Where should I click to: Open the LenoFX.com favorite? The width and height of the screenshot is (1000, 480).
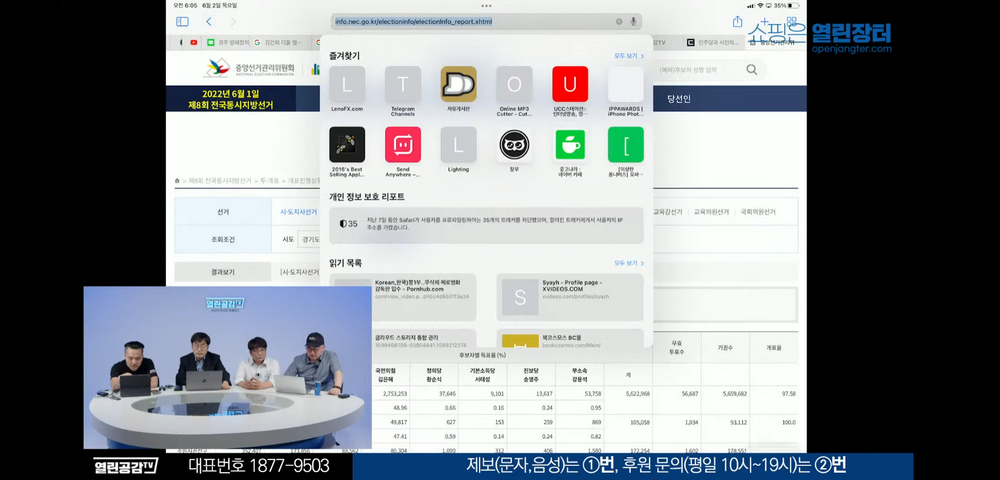(347, 85)
